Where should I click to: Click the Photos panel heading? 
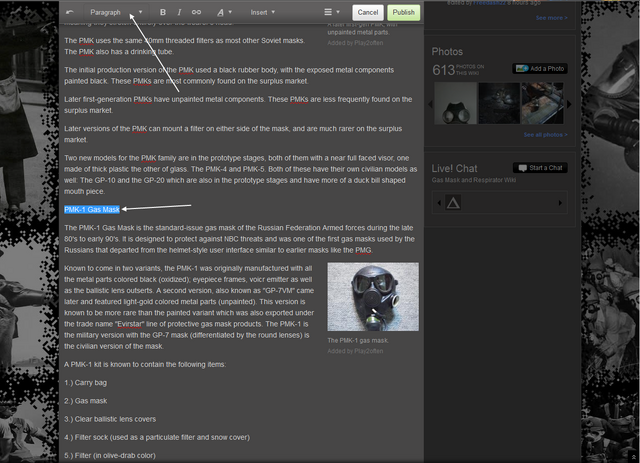pos(447,52)
